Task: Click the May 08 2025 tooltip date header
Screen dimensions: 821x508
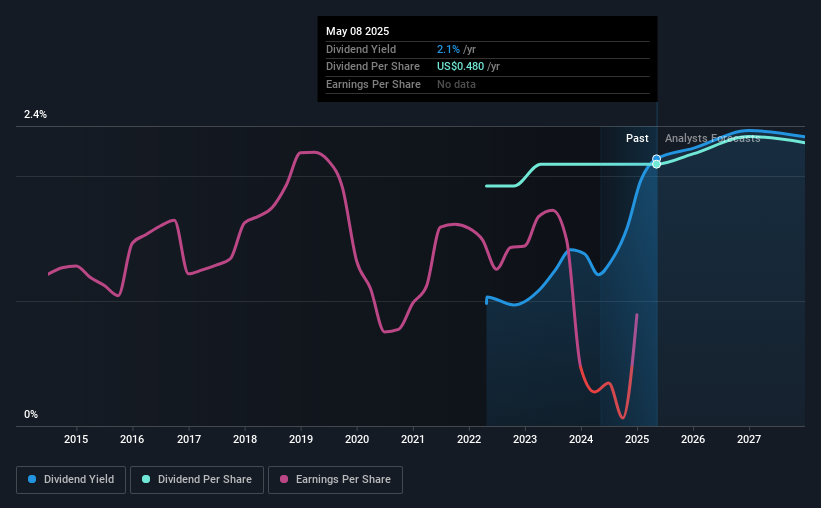Action: point(358,31)
